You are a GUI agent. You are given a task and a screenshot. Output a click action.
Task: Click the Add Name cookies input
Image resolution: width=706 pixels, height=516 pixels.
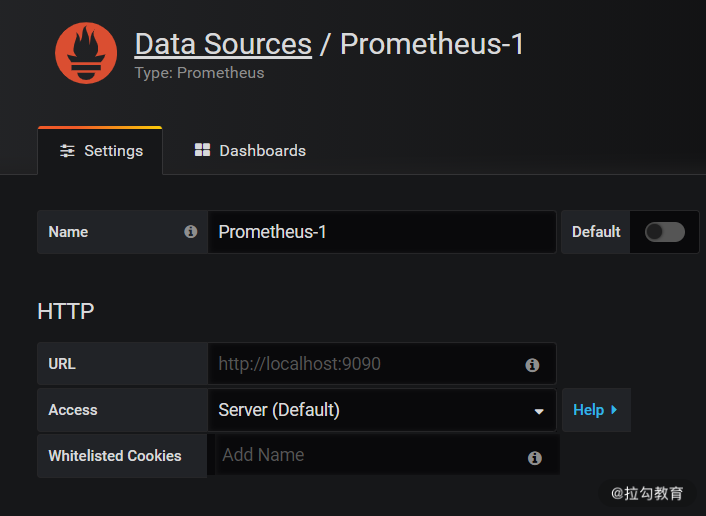(370, 455)
